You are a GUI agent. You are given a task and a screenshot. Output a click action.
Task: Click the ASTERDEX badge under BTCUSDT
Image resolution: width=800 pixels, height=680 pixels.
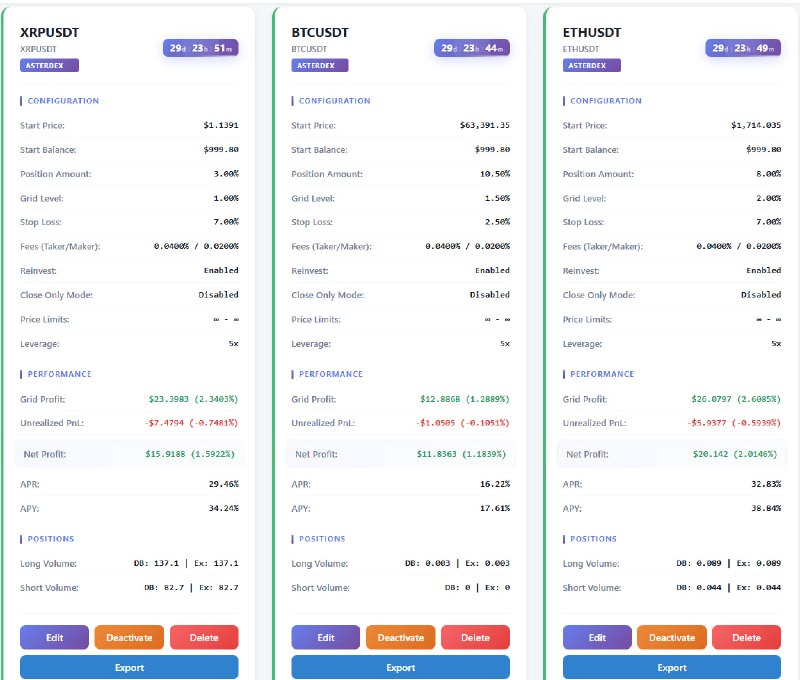320,65
